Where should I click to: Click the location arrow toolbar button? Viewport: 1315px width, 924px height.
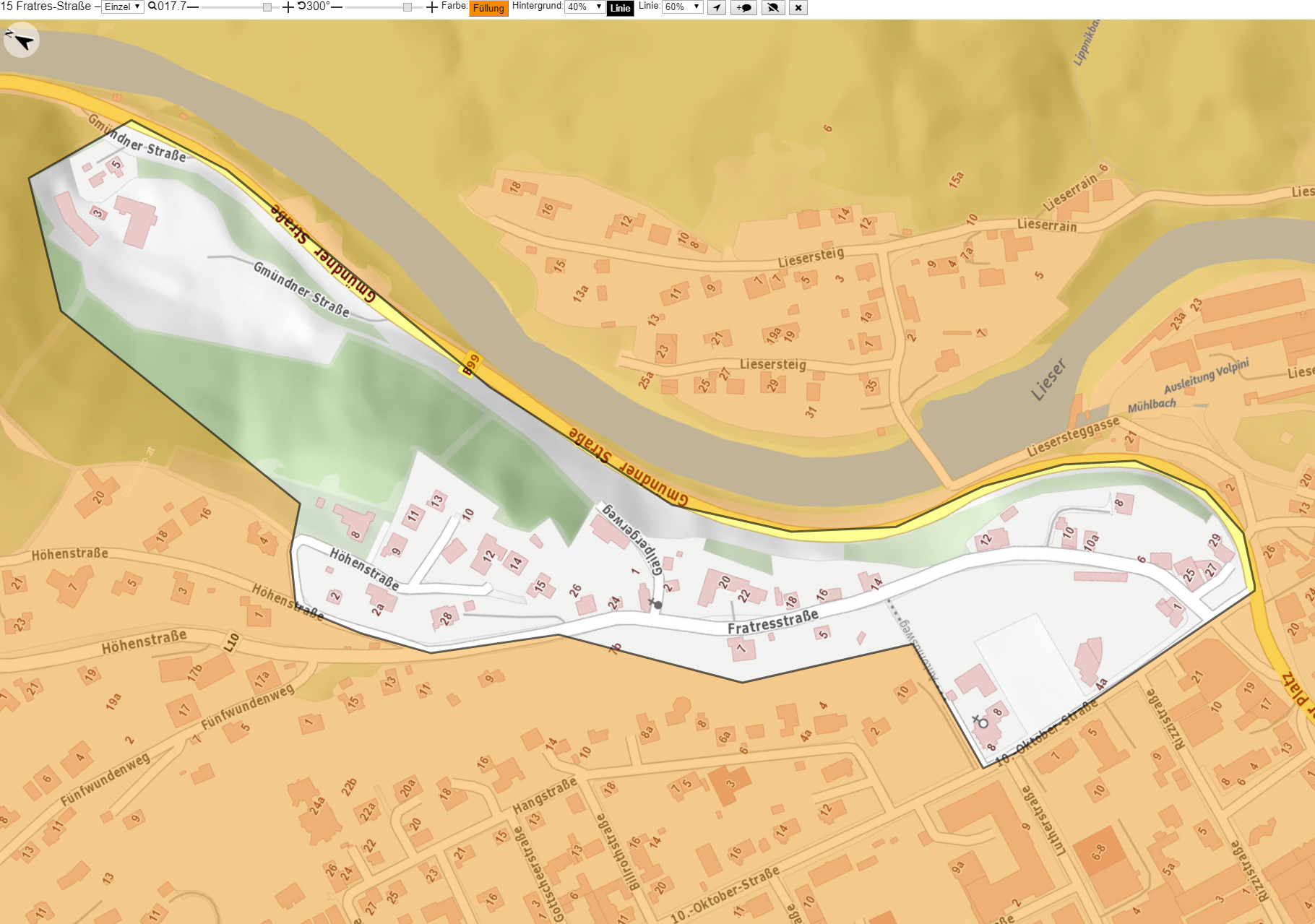pyautogui.click(x=717, y=8)
